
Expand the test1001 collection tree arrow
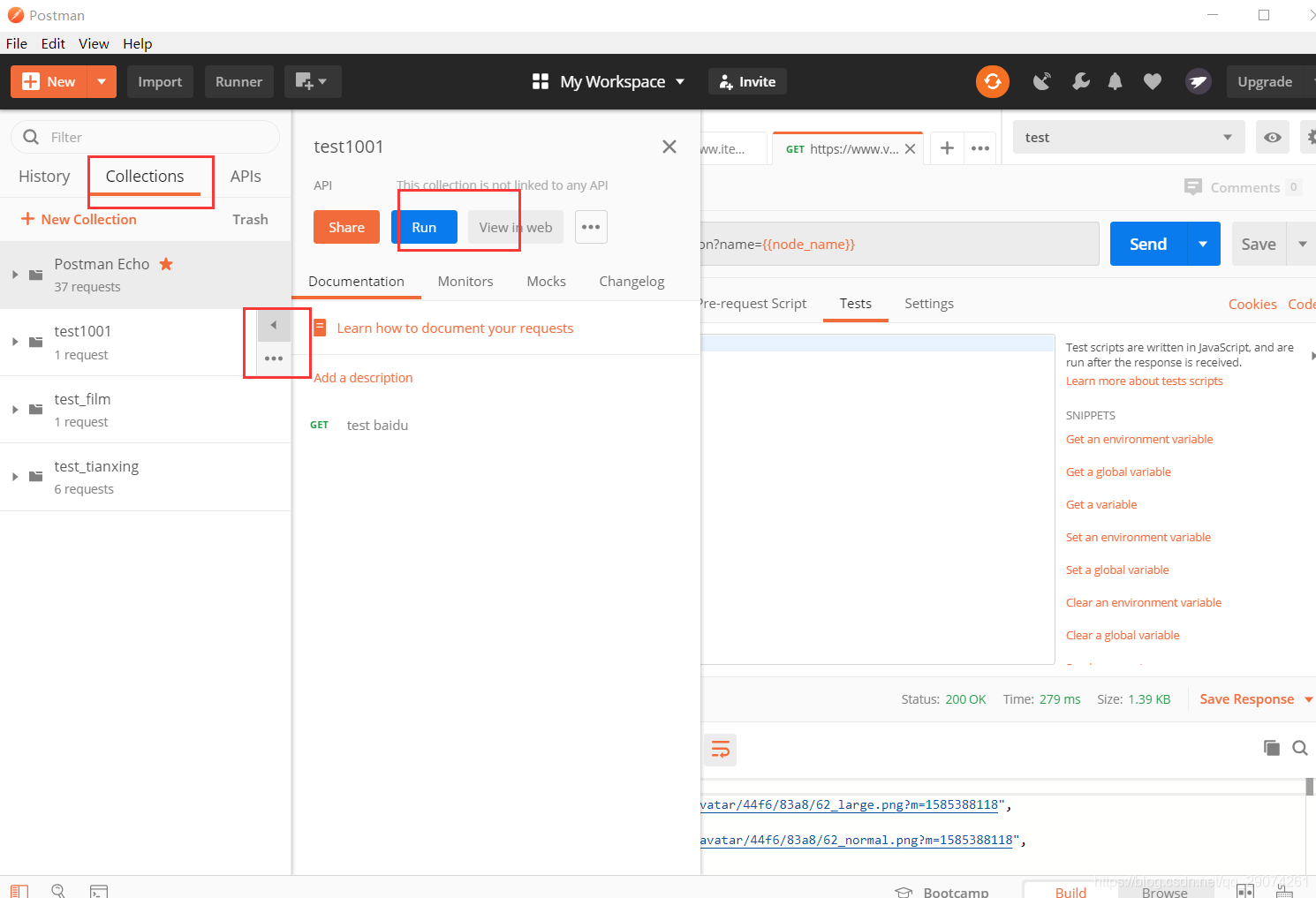pos(15,342)
